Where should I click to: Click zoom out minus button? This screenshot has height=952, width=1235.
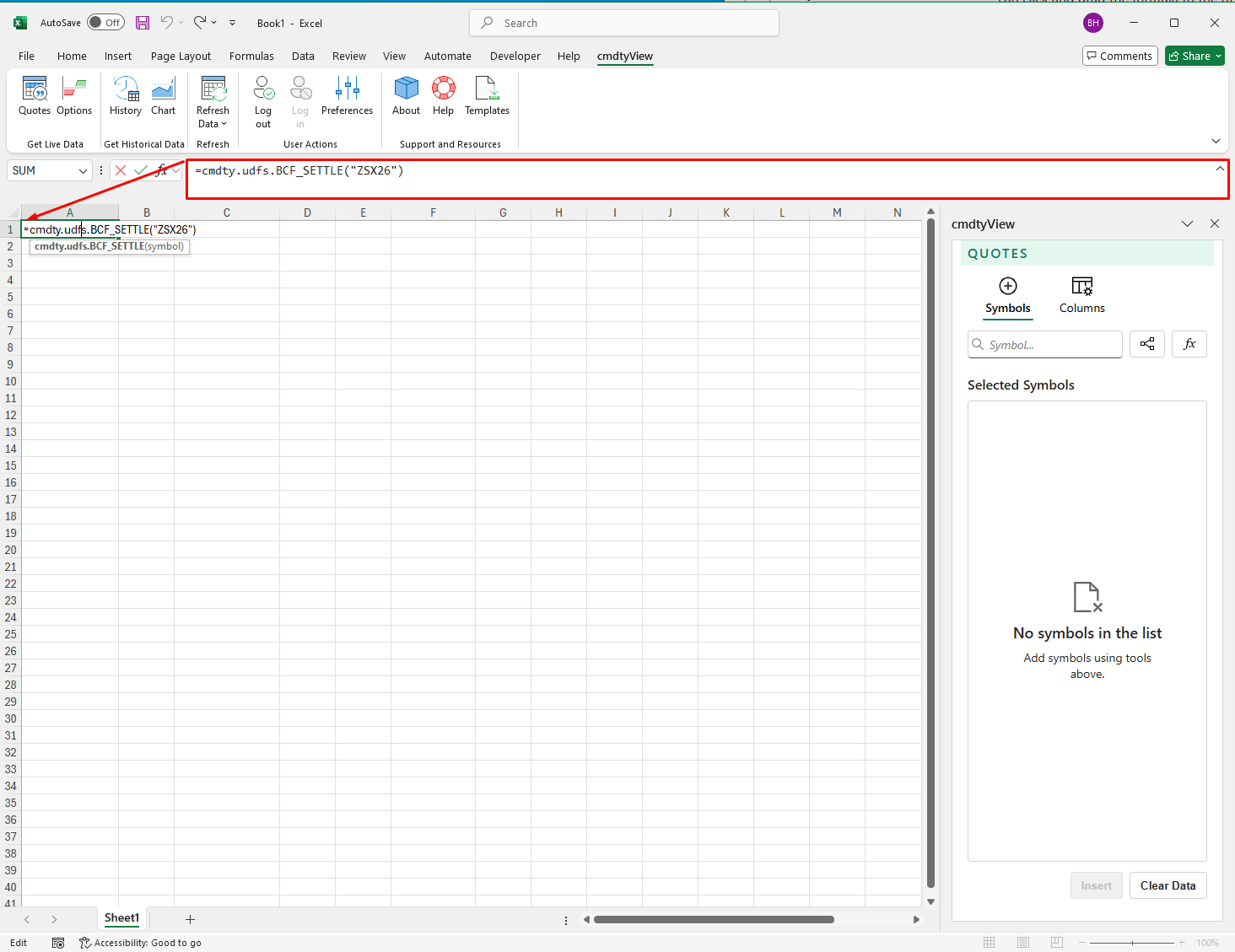pyautogui.click(x=1081, y=943)
